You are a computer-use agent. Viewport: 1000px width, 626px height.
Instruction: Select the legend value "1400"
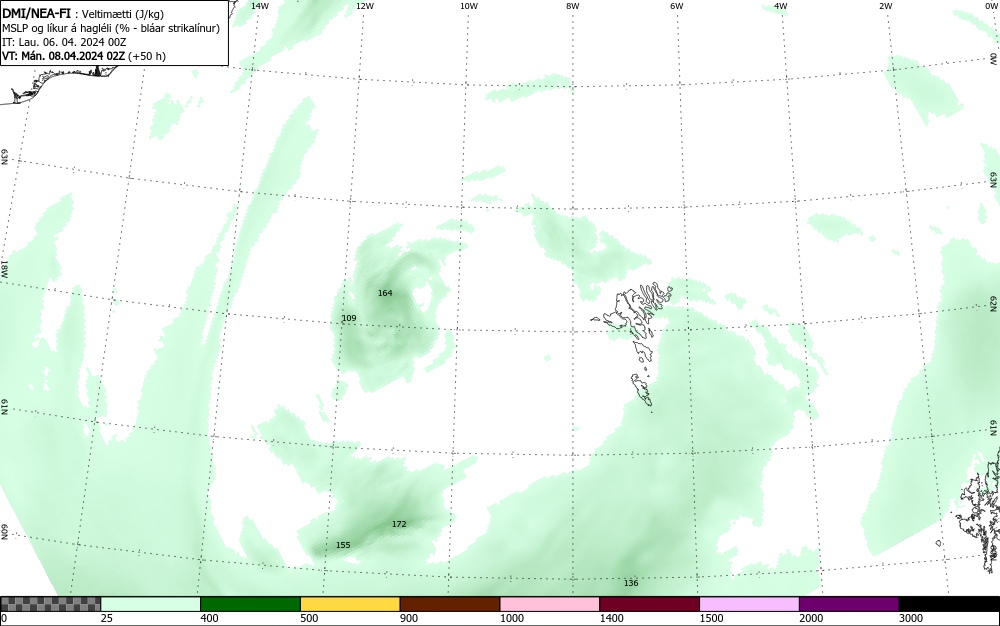pos(612,618)
